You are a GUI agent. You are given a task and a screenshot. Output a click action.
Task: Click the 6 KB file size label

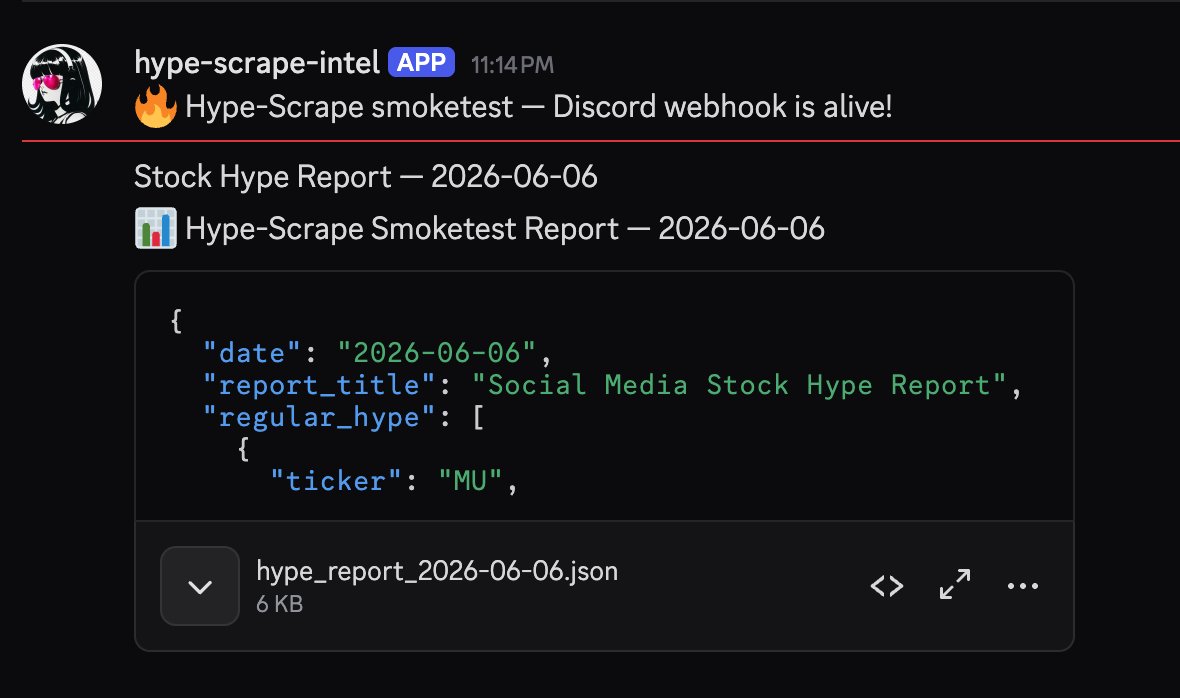pos(279,604)
